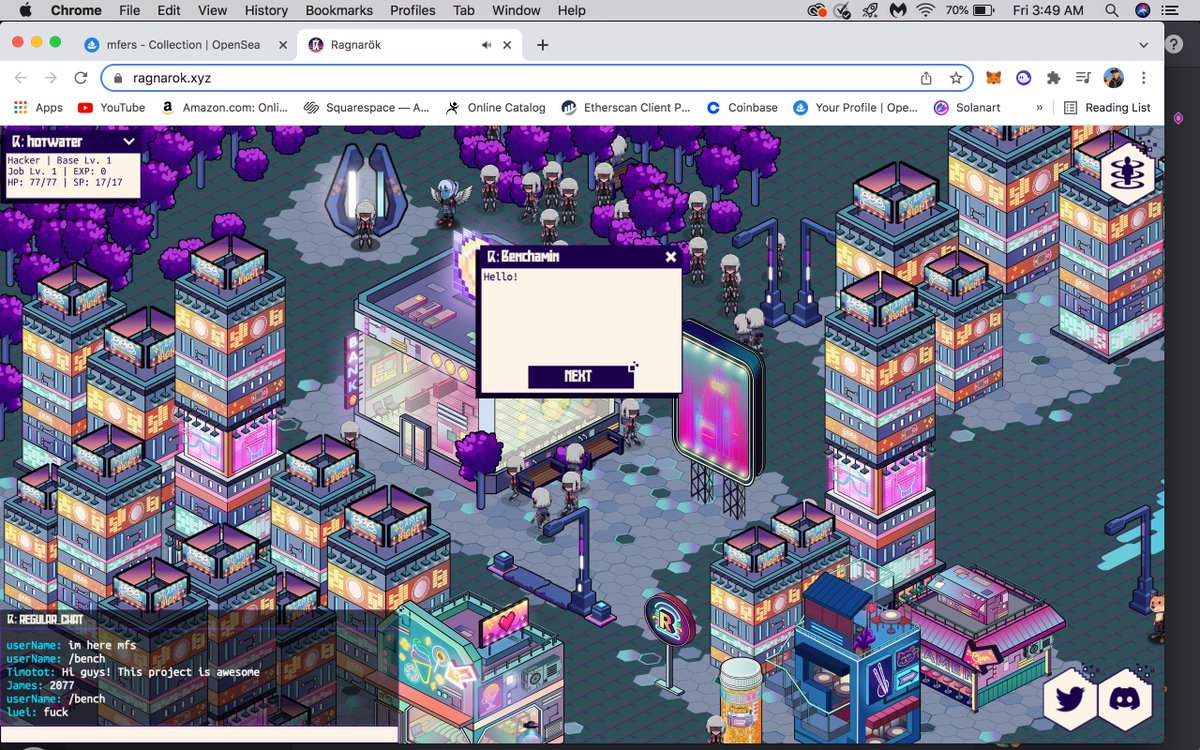Open Malwarebytes menu bar icon
This screenshot has width=1200, height=750.
coord(898,10)
